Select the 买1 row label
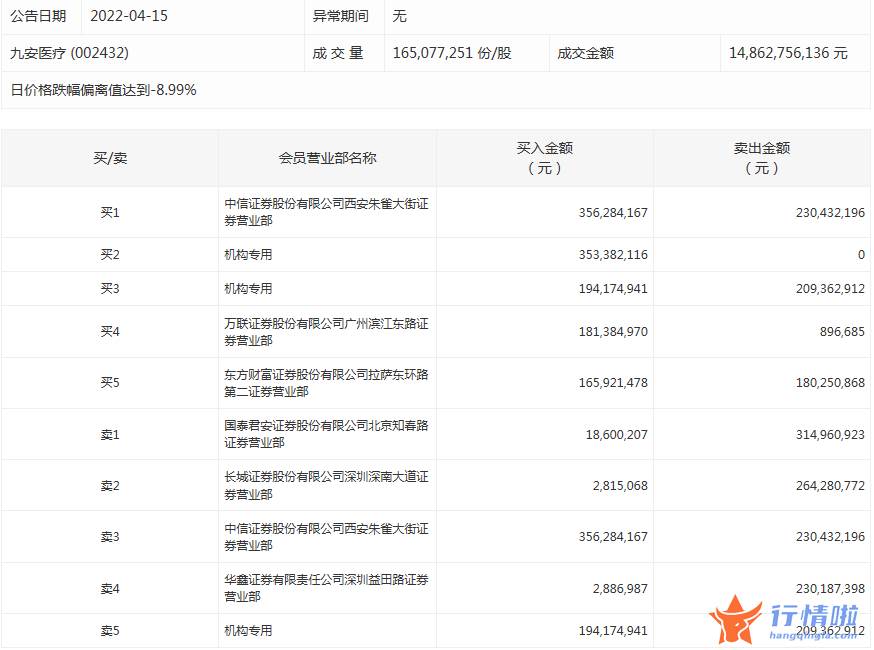874x650 pixels. (110, 212)
